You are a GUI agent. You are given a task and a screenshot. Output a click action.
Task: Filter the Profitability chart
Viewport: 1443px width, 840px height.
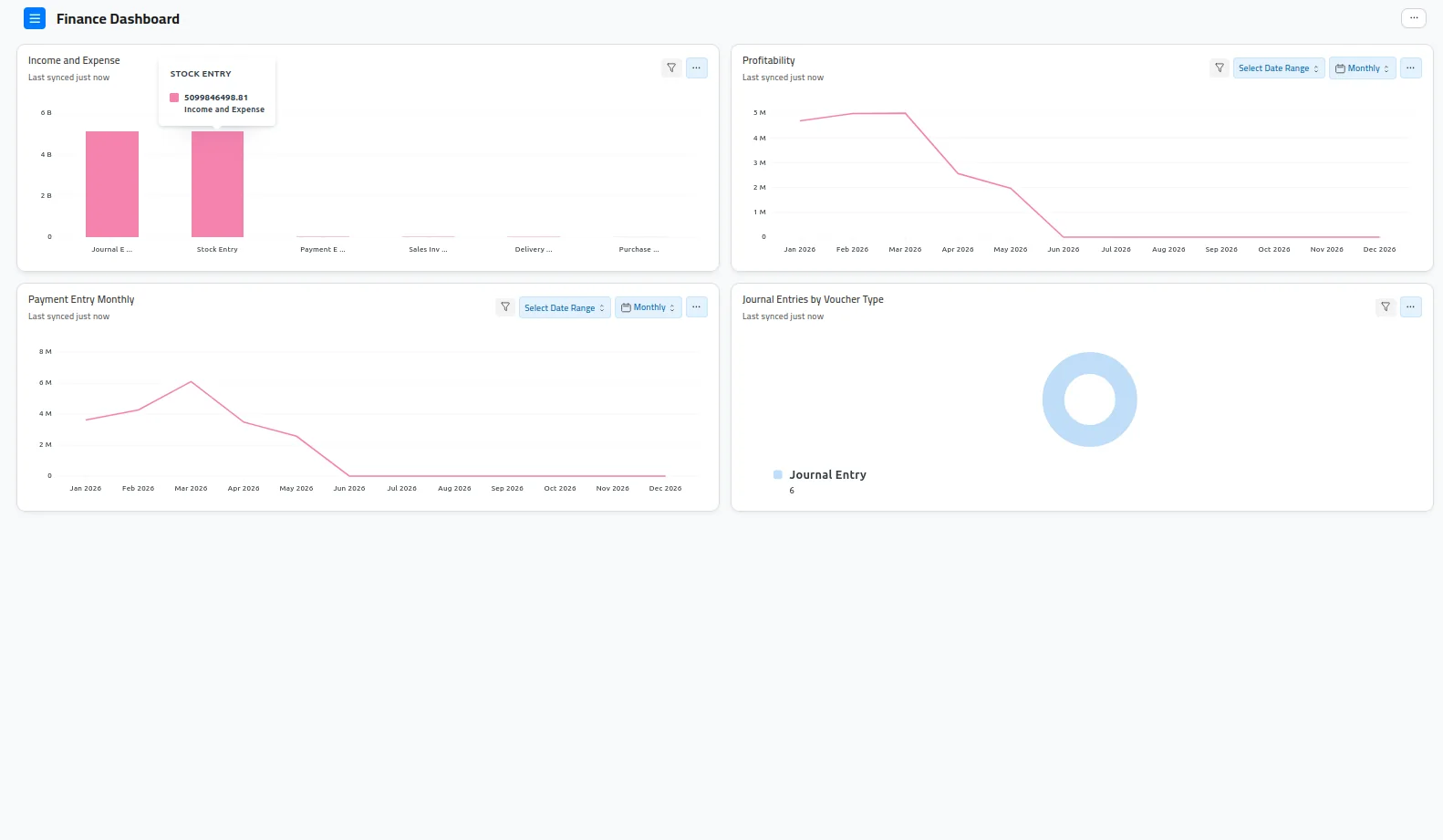[x=1220, y=68]
